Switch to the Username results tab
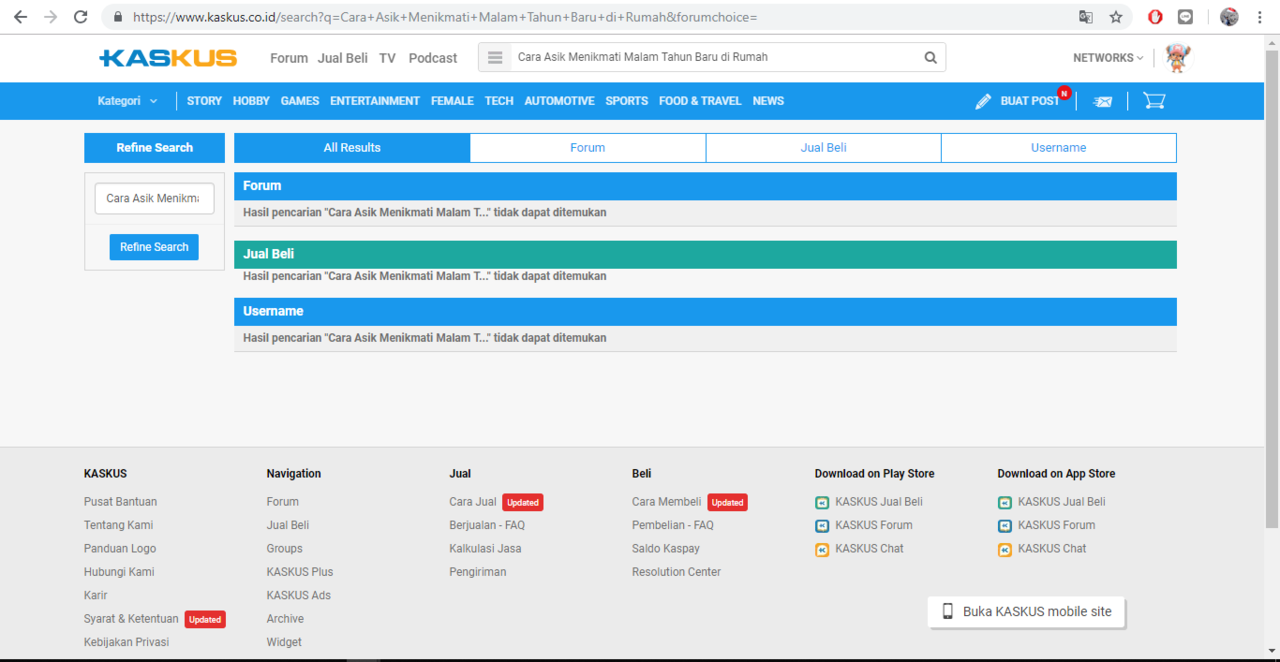 (1059, 148)
